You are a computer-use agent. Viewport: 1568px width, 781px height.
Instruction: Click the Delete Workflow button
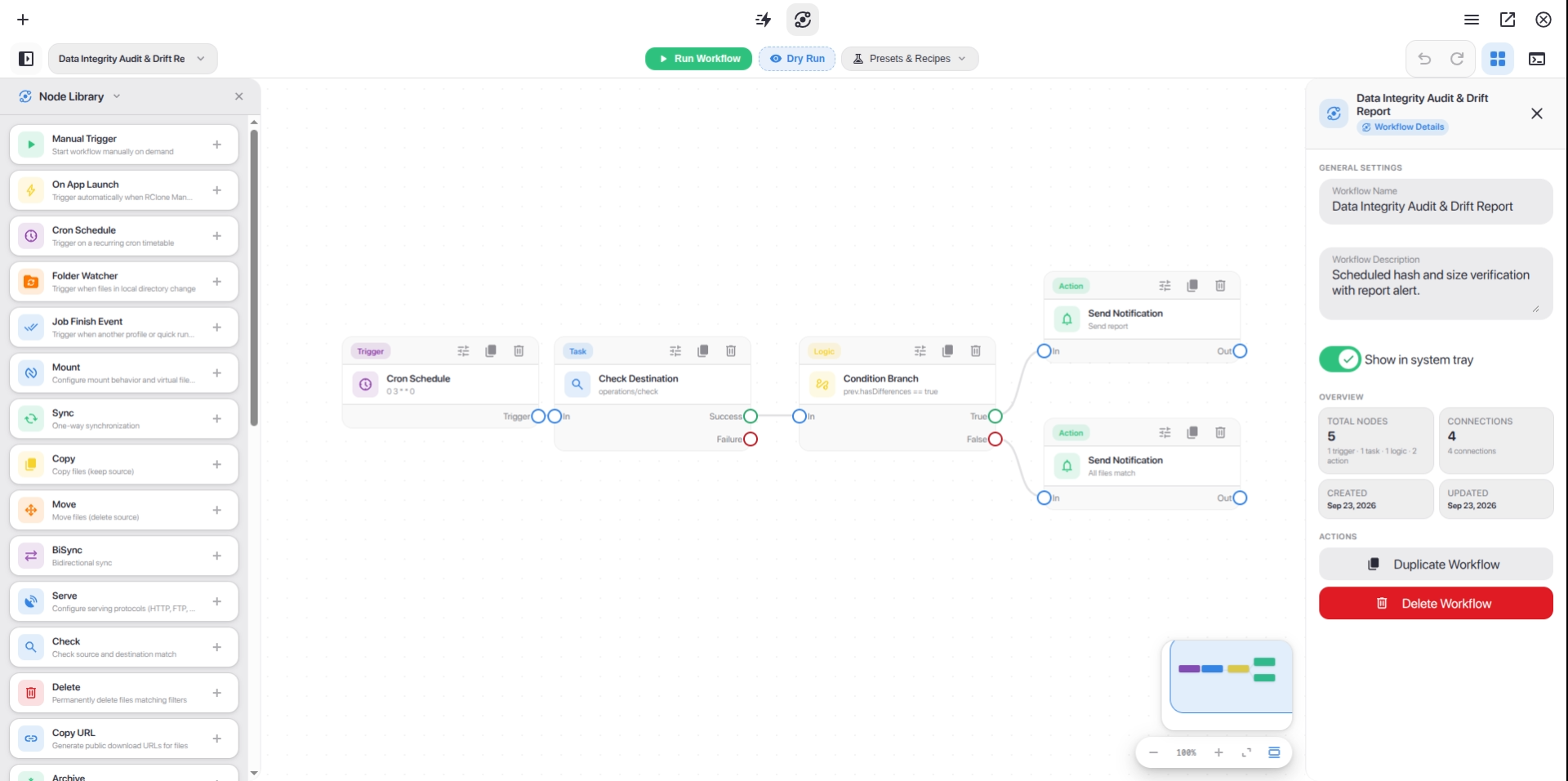pyautogui.click(x=1436, y=604)
